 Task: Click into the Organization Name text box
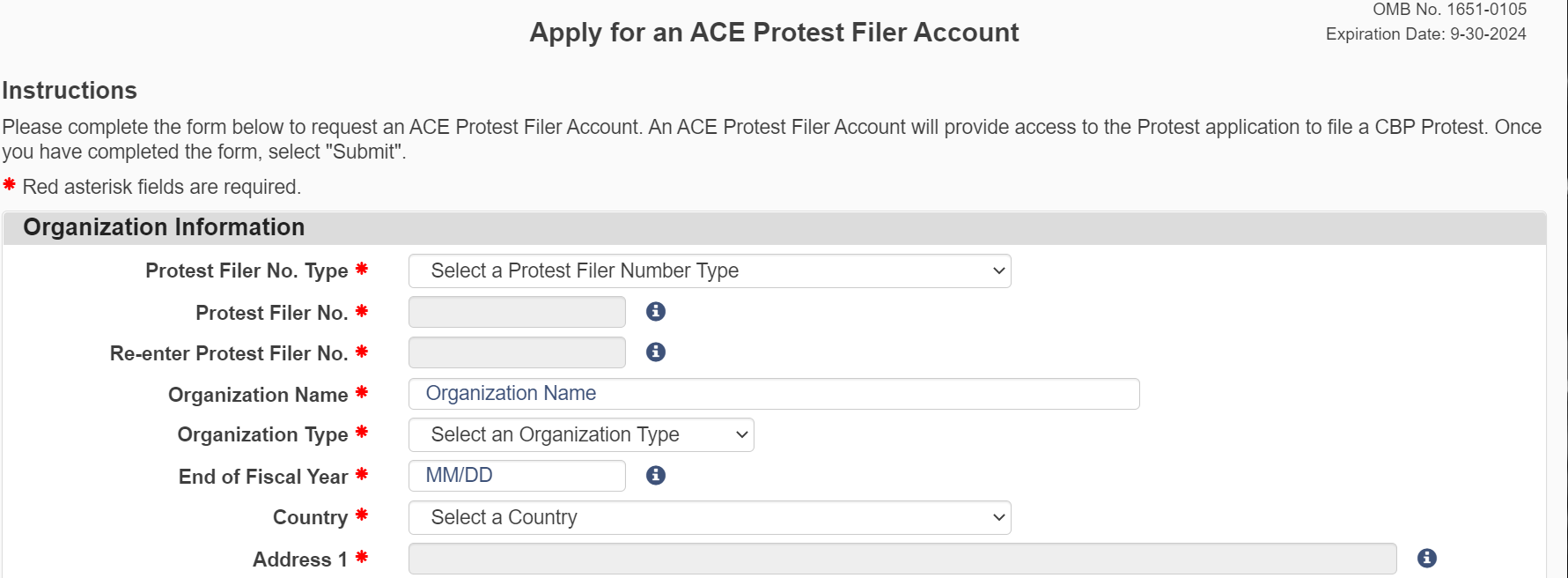(773, 394)
